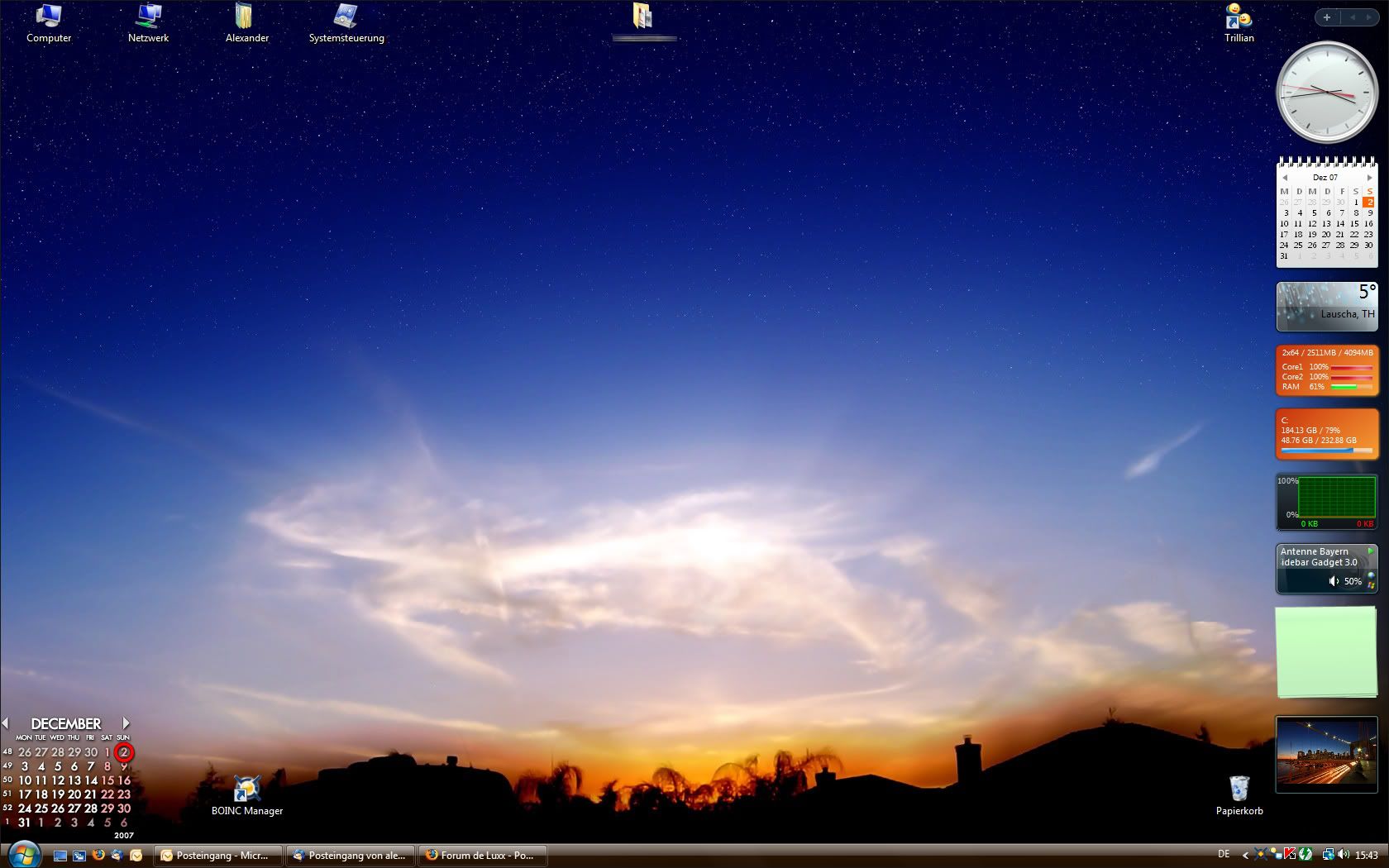Mute the radio gadget speaker
This screenshot has height=868, width=1389.
[1334, 581]
